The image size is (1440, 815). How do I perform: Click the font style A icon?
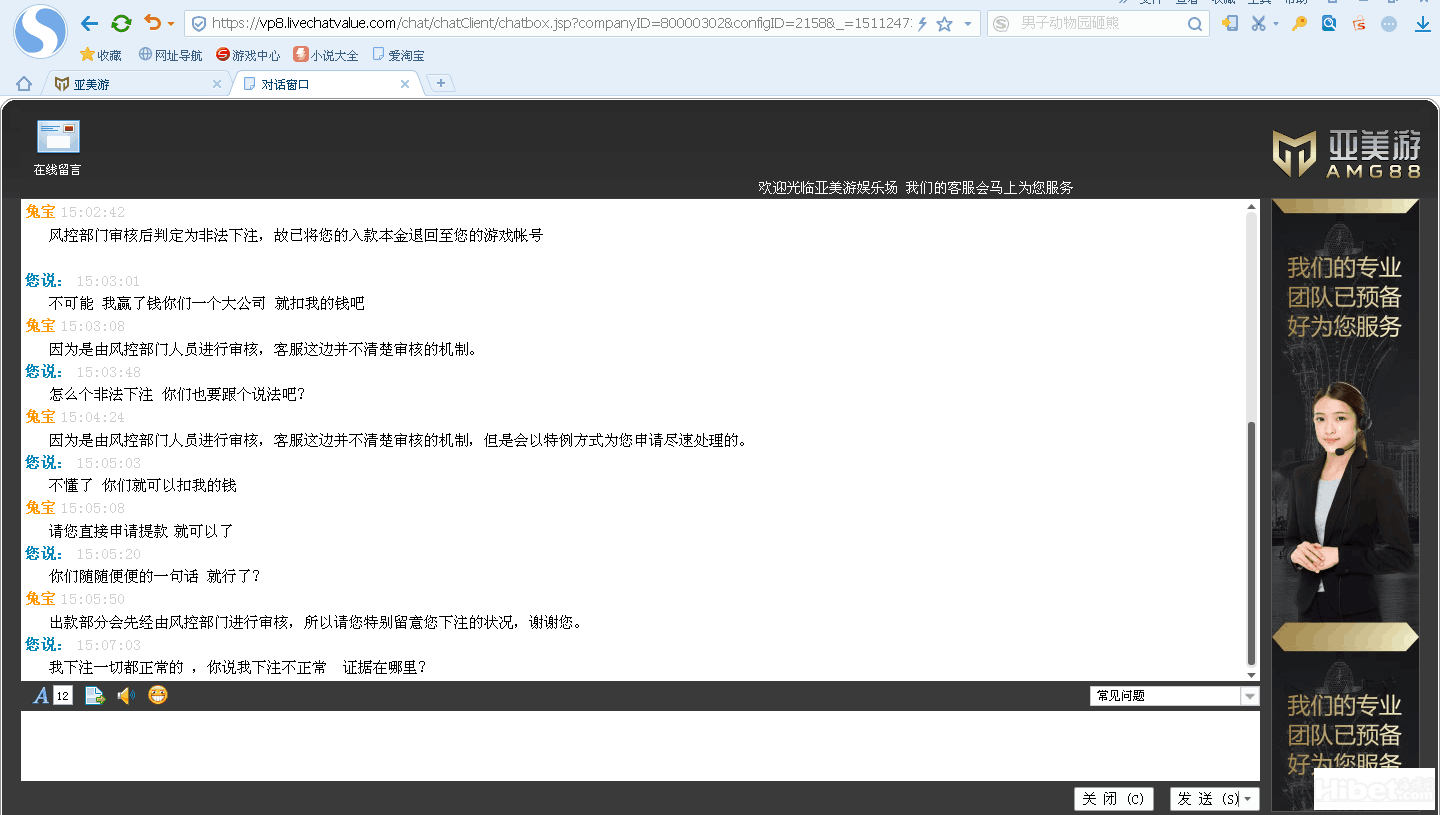tap(41, 695)
